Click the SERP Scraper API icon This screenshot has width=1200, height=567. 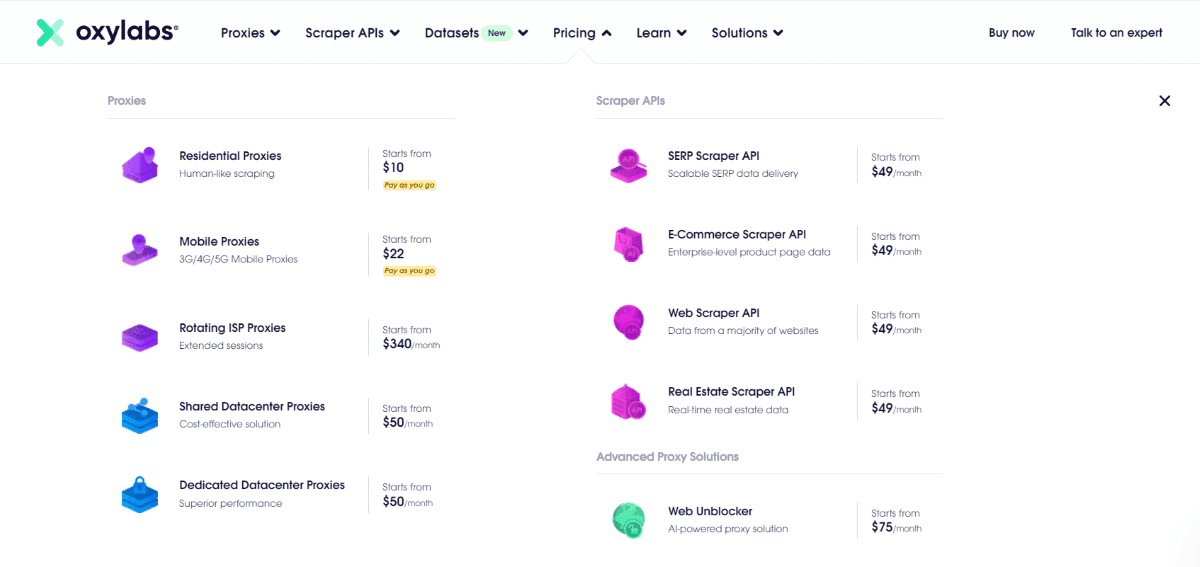click(629, 165)
